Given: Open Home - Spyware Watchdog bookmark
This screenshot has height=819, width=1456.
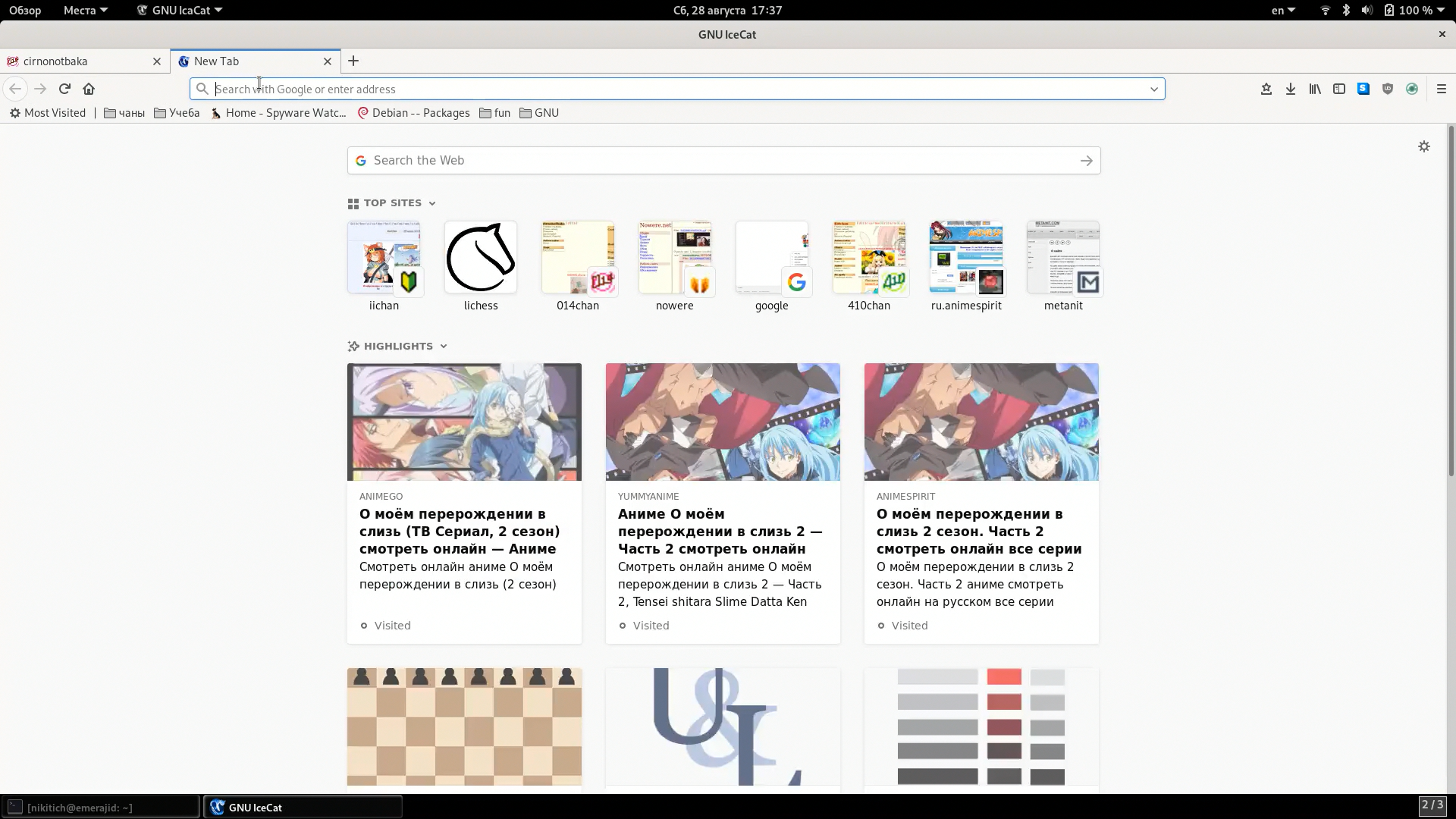Looking at the screenshot, I should click(278, 113).
